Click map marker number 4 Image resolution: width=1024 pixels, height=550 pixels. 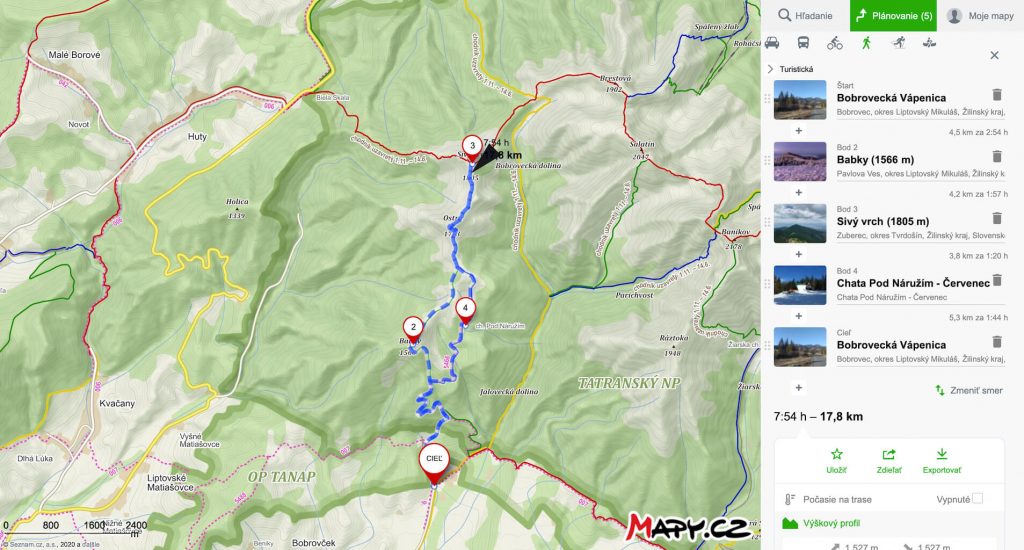point(465,310)
